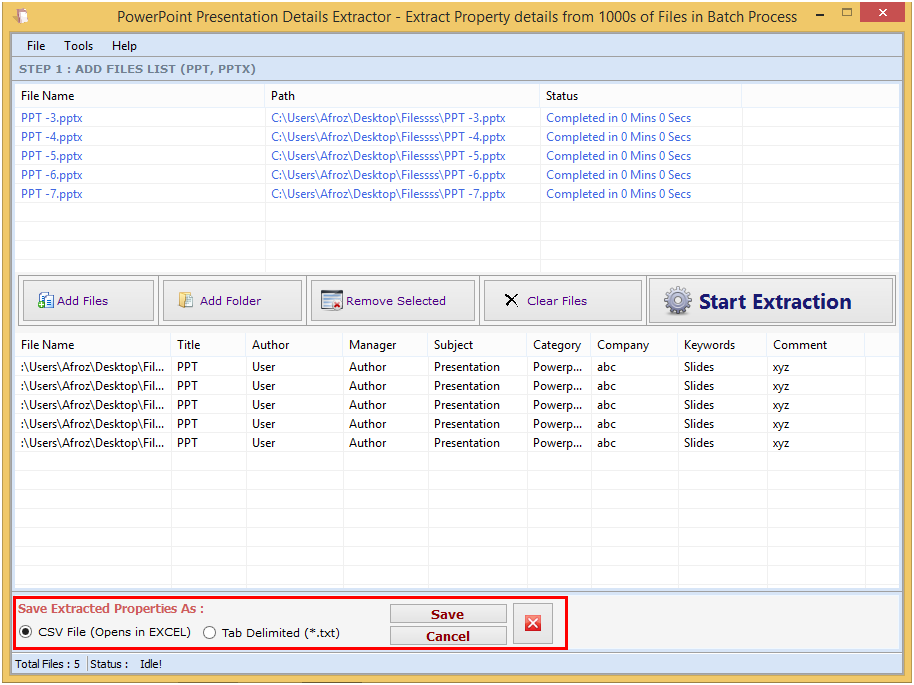
Task: Click the Idle! status text
Action: (x=151, y=664)
